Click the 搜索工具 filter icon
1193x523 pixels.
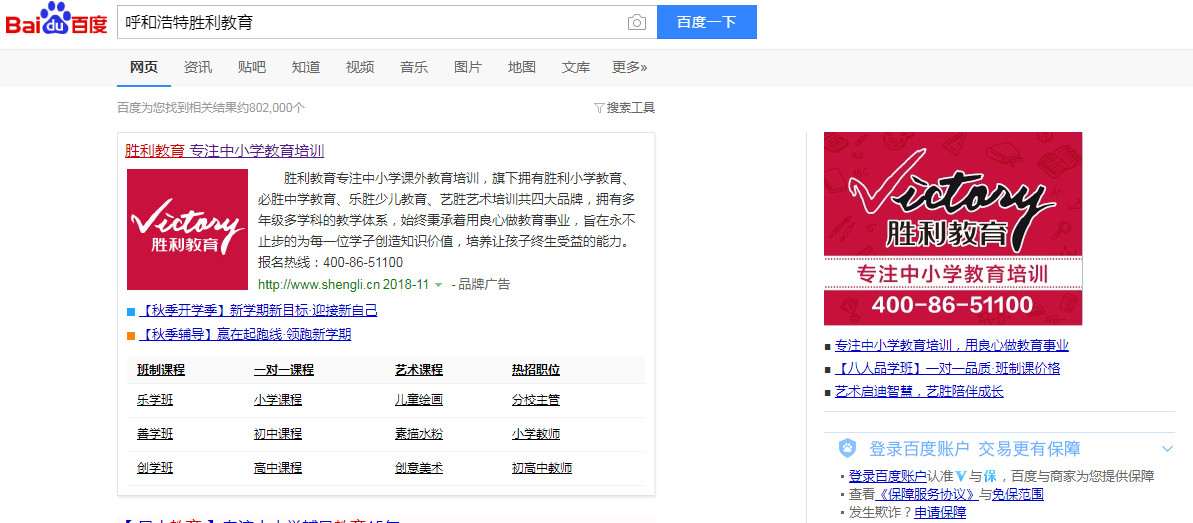599,108
